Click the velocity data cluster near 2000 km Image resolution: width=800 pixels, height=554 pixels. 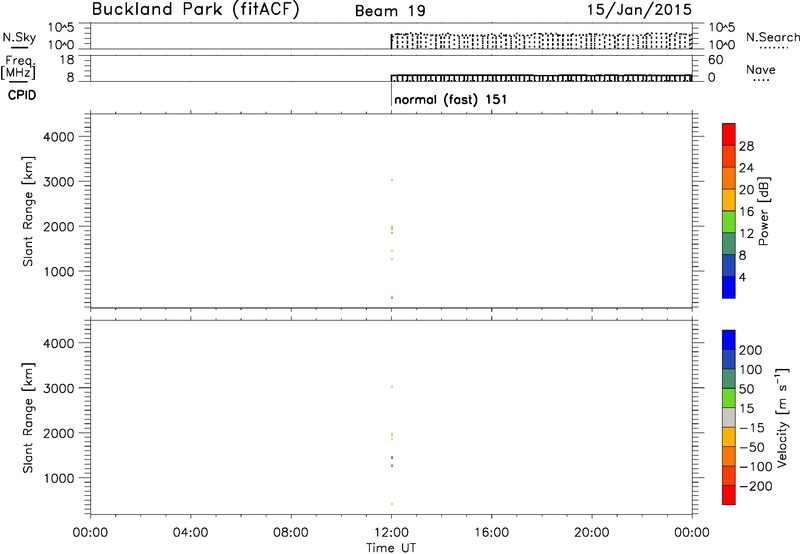392,436
